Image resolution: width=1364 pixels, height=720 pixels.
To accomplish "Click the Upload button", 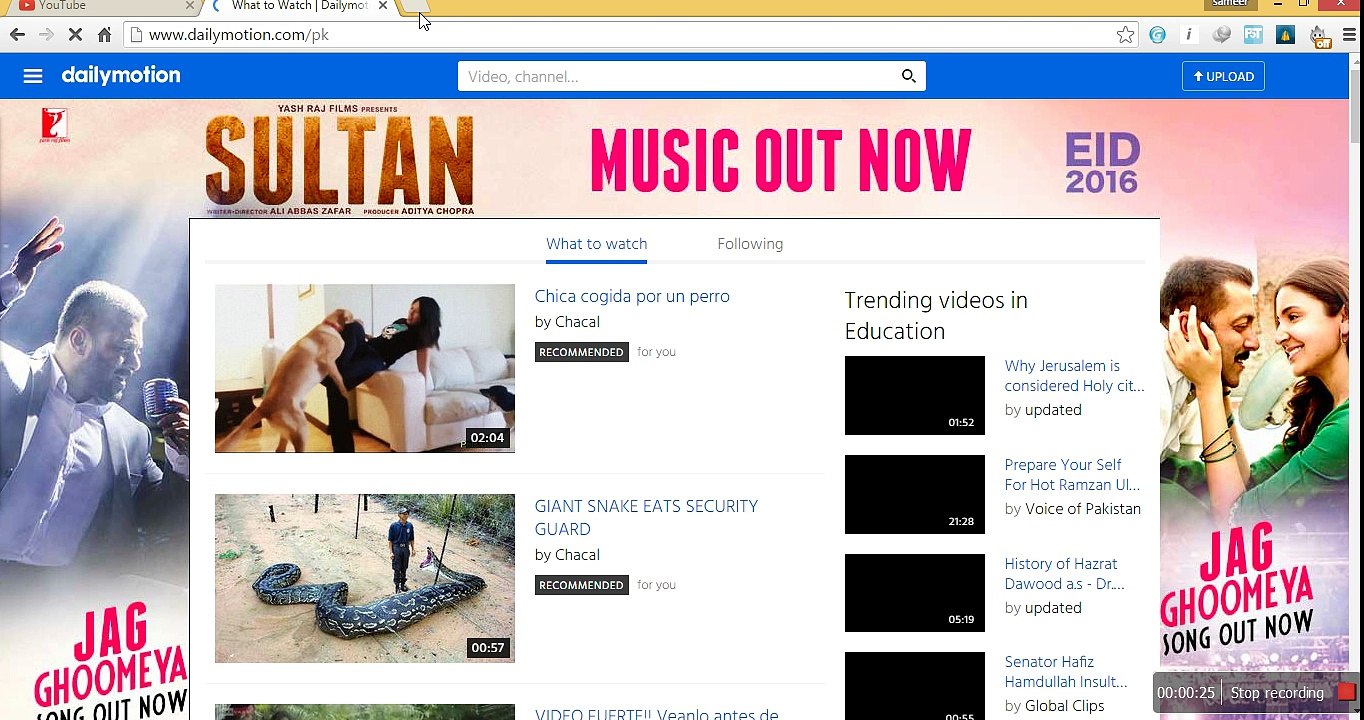I will tap(1223, 77).
